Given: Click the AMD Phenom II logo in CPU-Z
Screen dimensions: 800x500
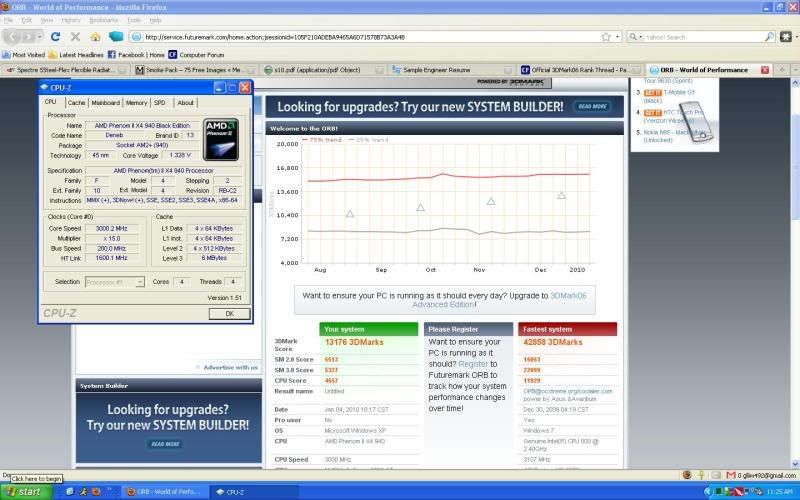Looking at the screenshot, I should (x=221, y=139).
